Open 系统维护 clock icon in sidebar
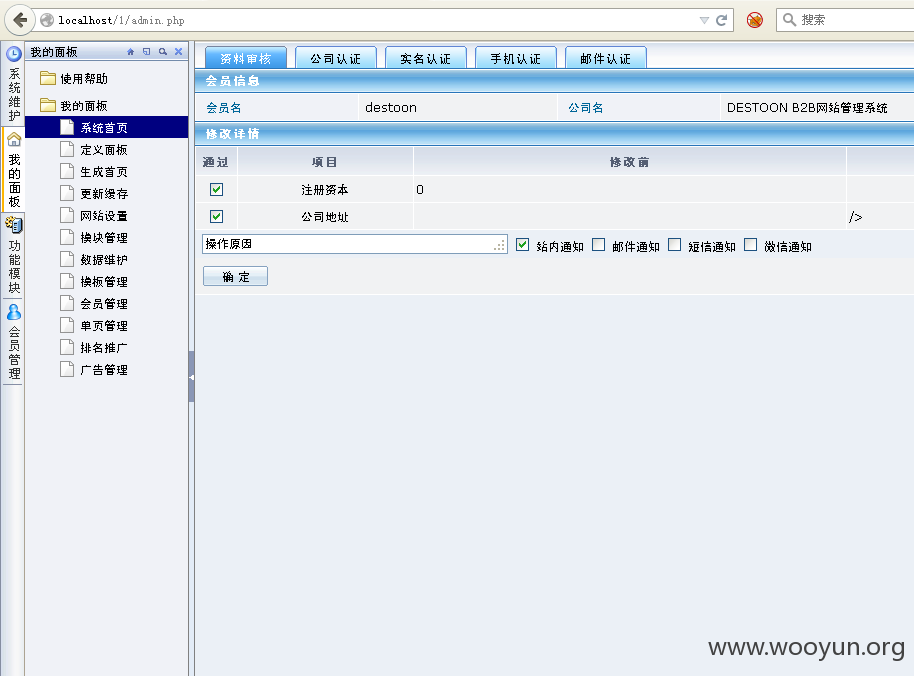The image size is (914, 676). click(x=14, y=54)
